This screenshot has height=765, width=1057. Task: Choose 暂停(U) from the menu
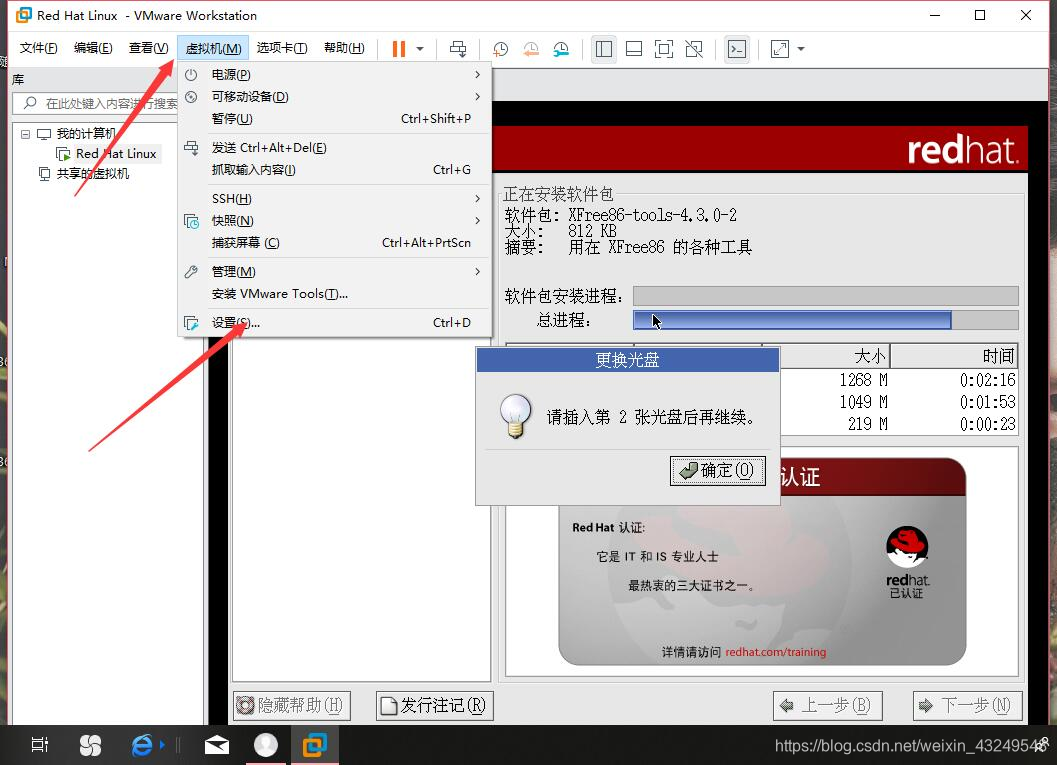coord(334,119)
